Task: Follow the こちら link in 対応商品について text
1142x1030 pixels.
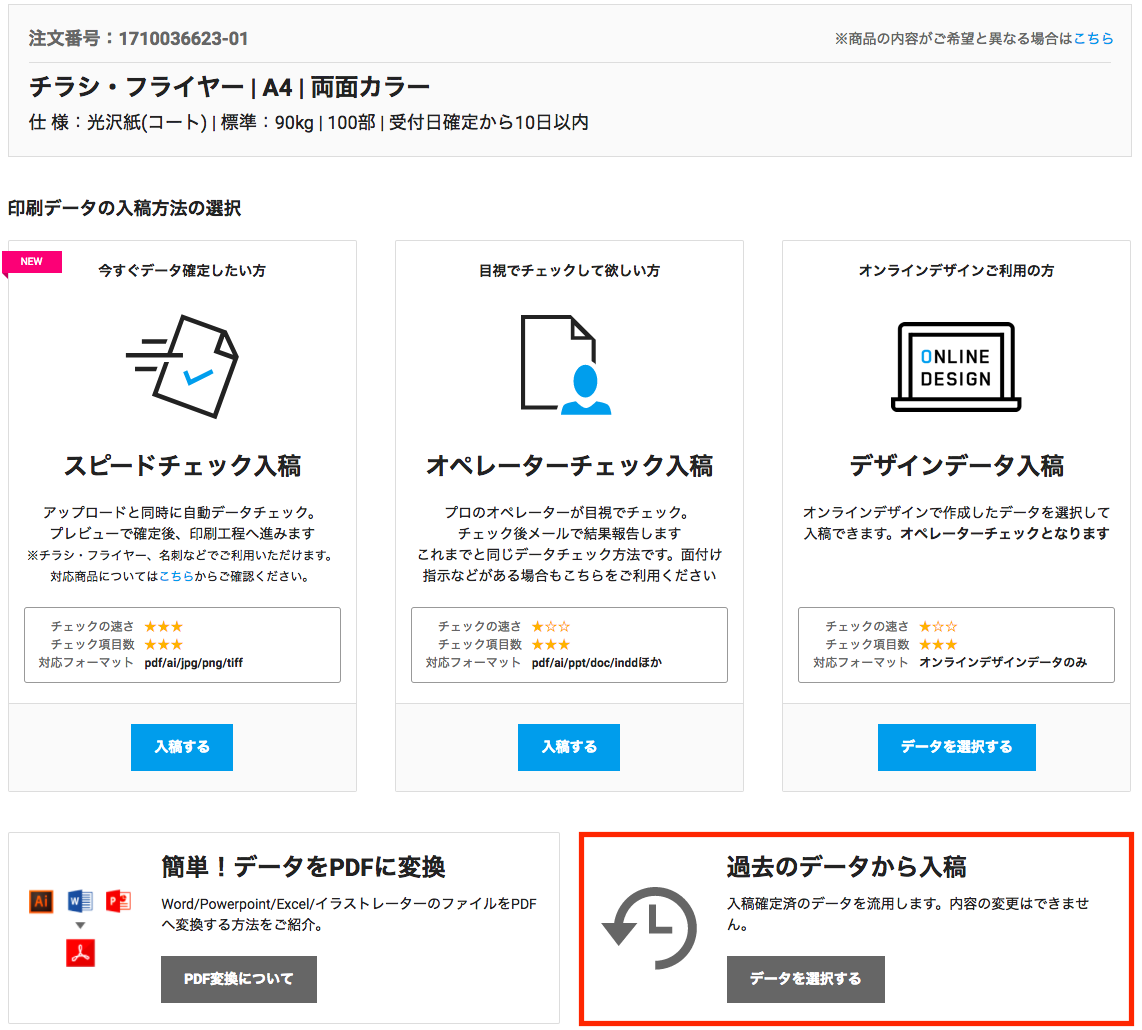Action: tap(177, 576)
